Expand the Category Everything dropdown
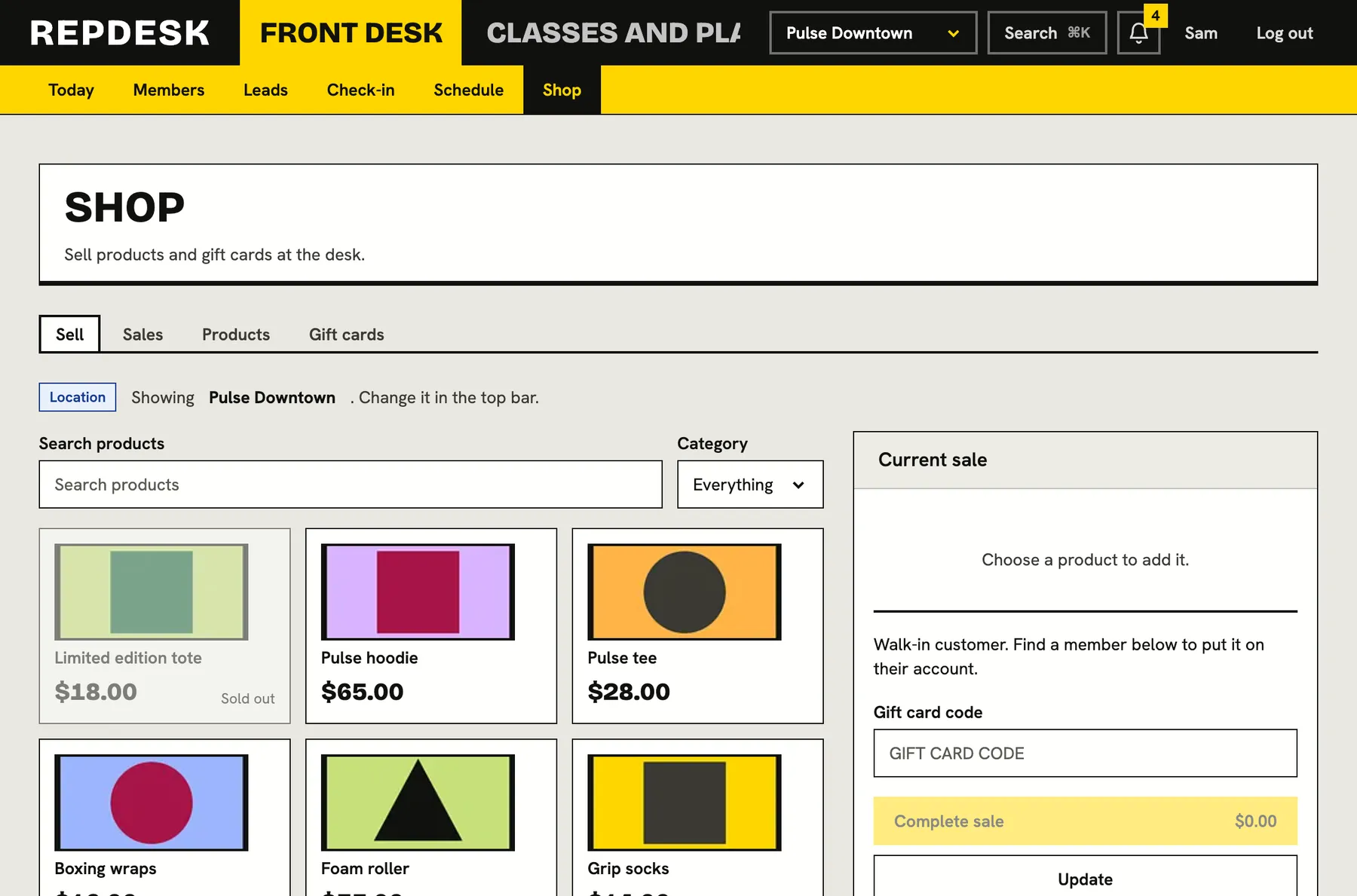Screen dimensions: 1357x896 point(750,485)
